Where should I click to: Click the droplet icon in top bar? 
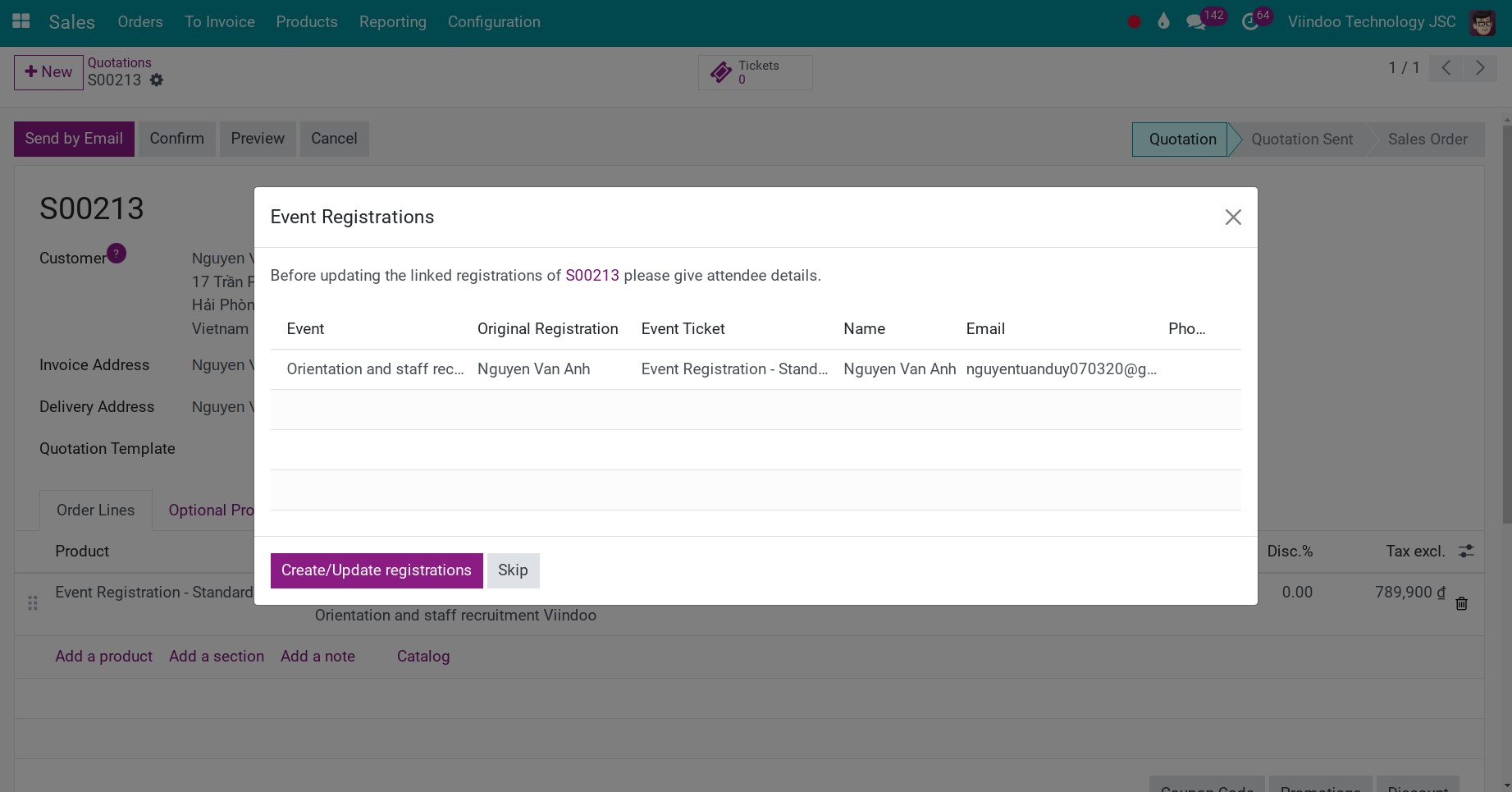[1163, 21]
